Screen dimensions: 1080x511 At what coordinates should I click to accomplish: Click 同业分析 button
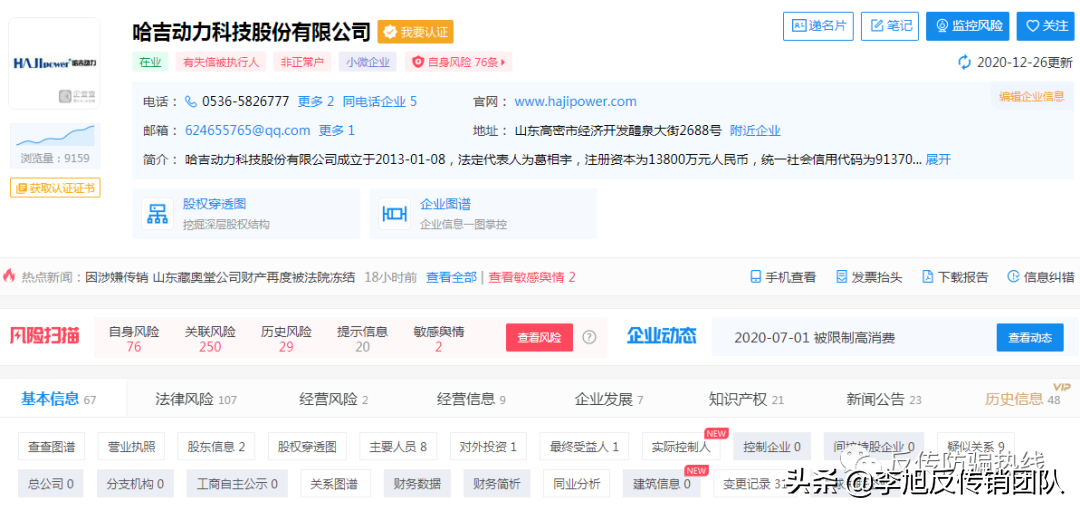577,483
